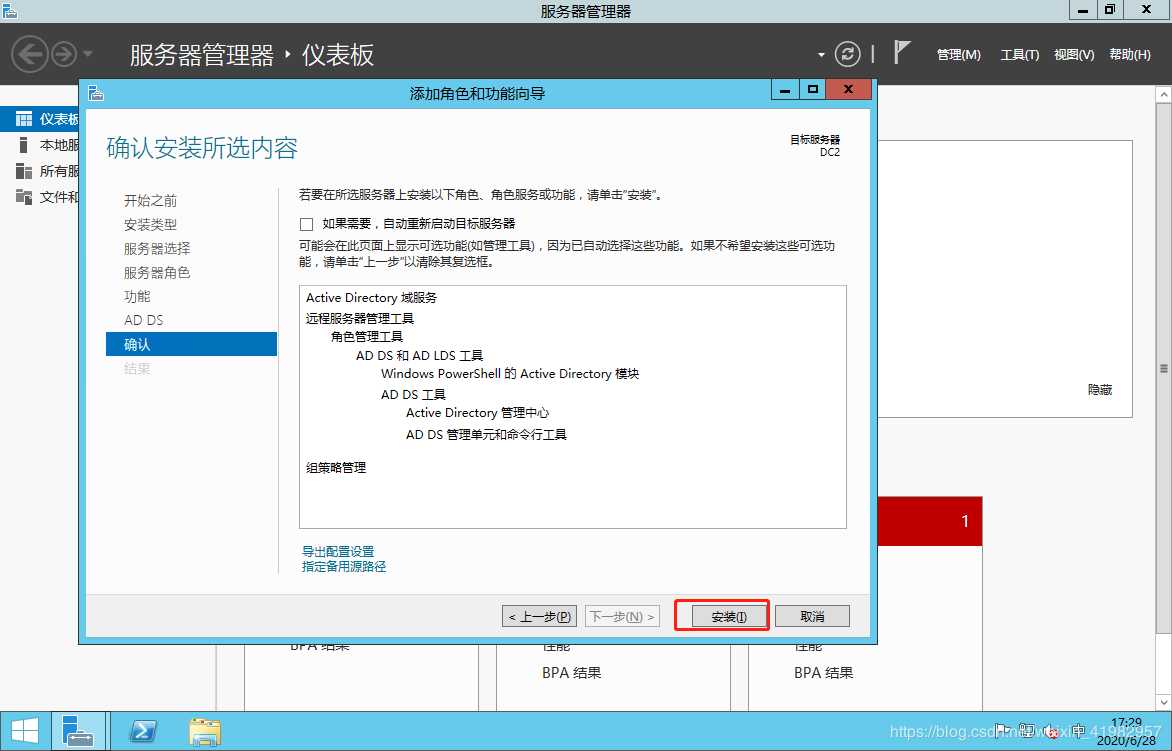
Task: Minimize the 添加角色和功能向导 window
Action: pos(785,90)
